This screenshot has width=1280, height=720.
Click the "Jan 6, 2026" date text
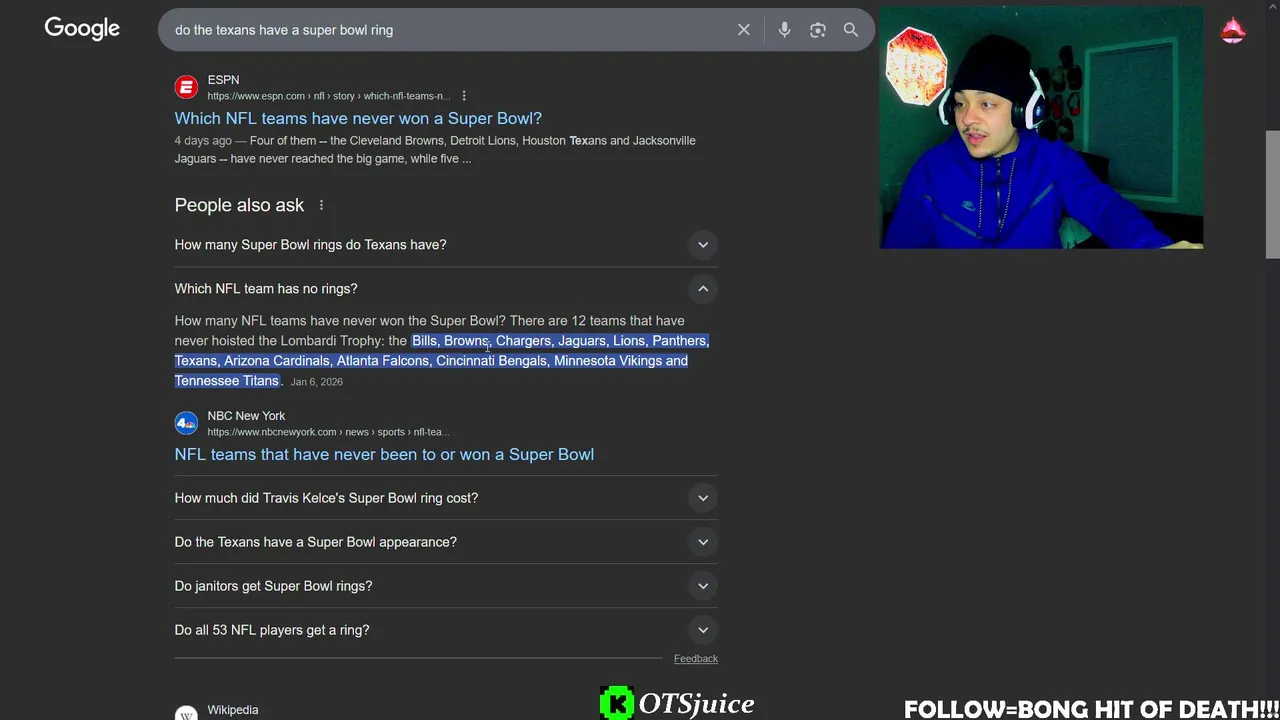coord(317,382)
